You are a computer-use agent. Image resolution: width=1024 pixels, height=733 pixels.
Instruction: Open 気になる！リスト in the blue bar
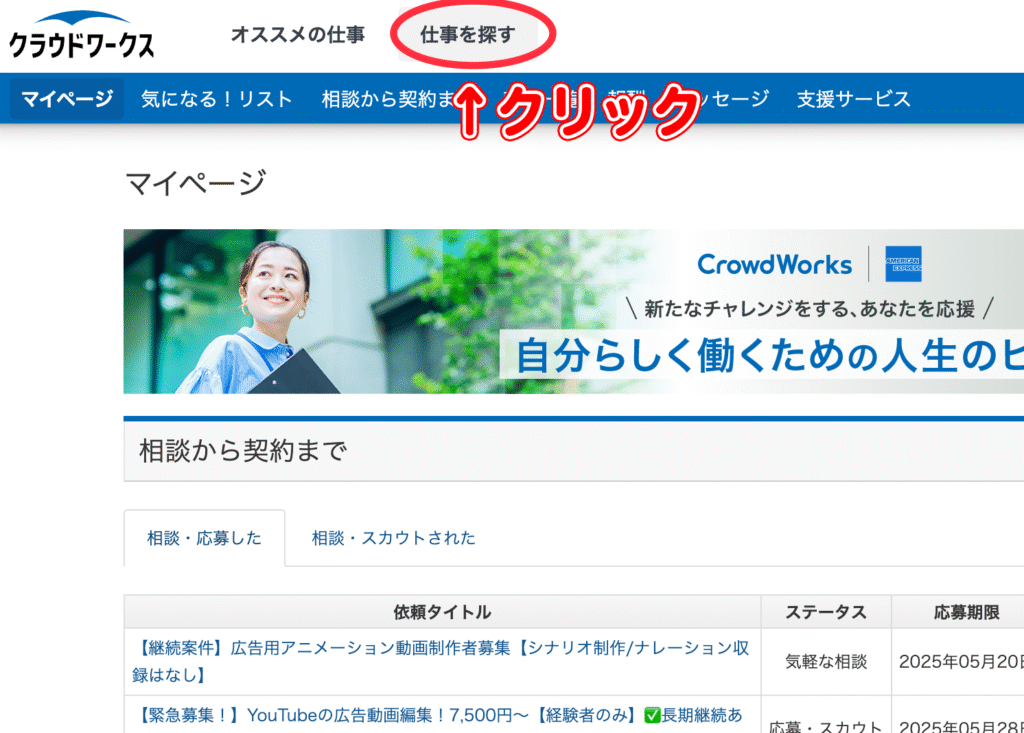coord(216,99)
